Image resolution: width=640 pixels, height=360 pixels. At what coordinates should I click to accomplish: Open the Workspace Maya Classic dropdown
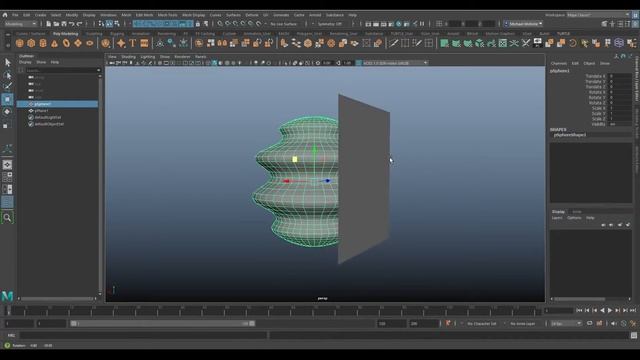tap(598, 15)
